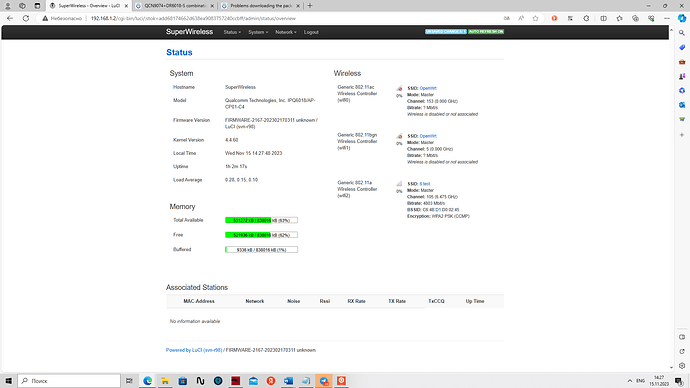Close the SuperWireless Overview tab
Image resolution: width=690 pixels, height=388 pixels.
click(126, 6)
